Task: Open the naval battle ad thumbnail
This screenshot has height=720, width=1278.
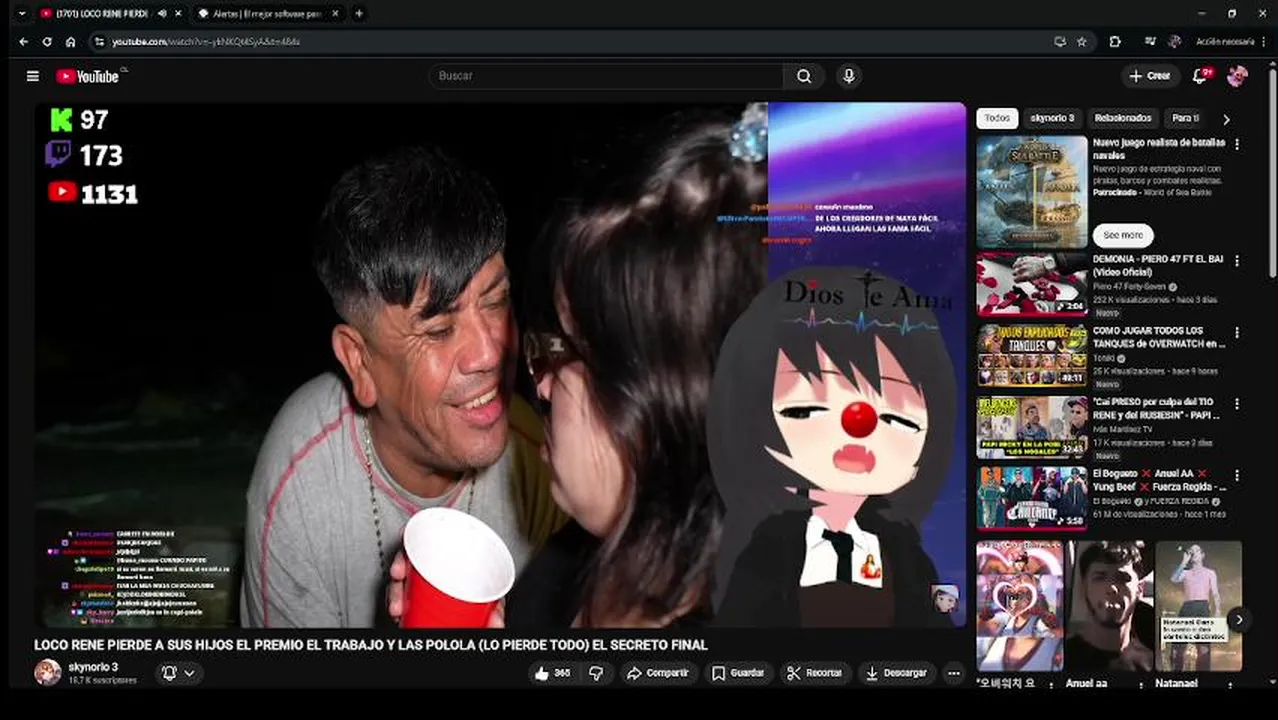Action: 1031,192
